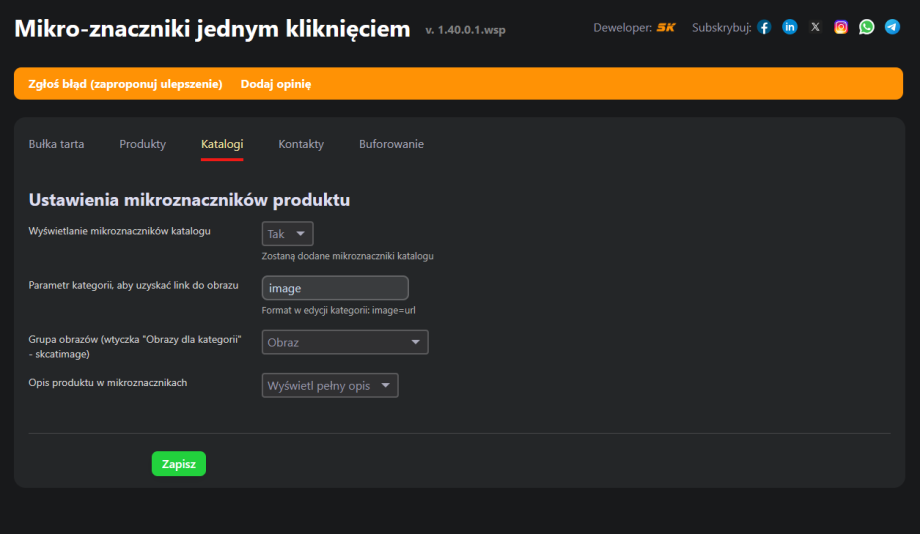Open the developer's Facebook page icon
This screenshot has height=534, width=920.
[764, 27]
